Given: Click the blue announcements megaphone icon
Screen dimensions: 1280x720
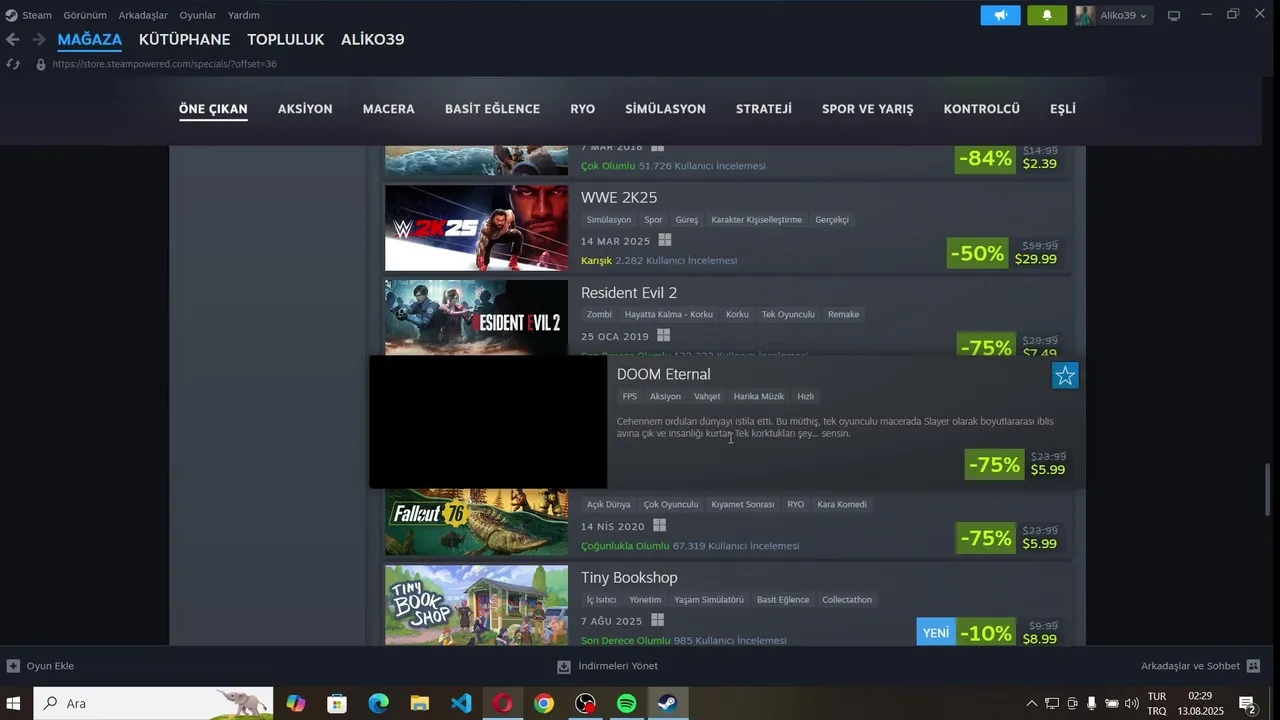Looking at the screenshot, I should pos(1000,15).
